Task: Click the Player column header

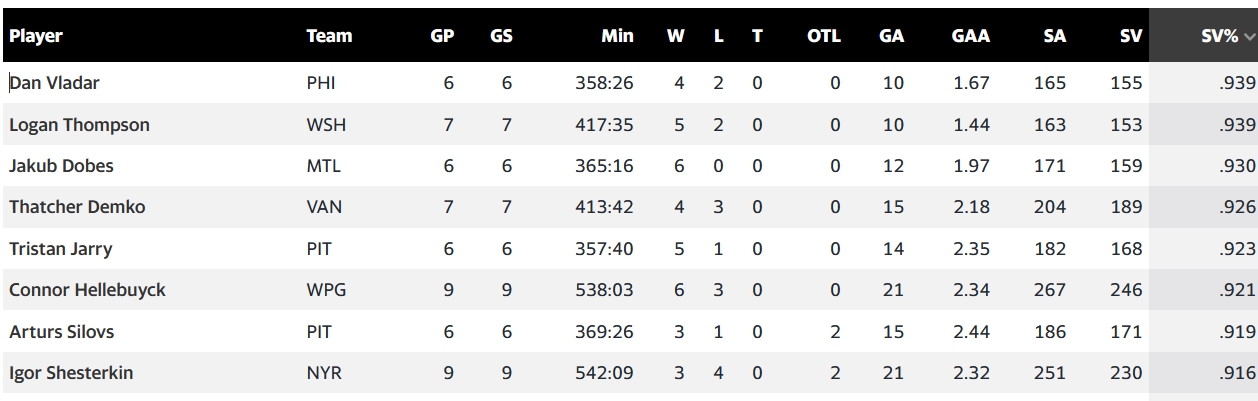Action: coord(36,36)
